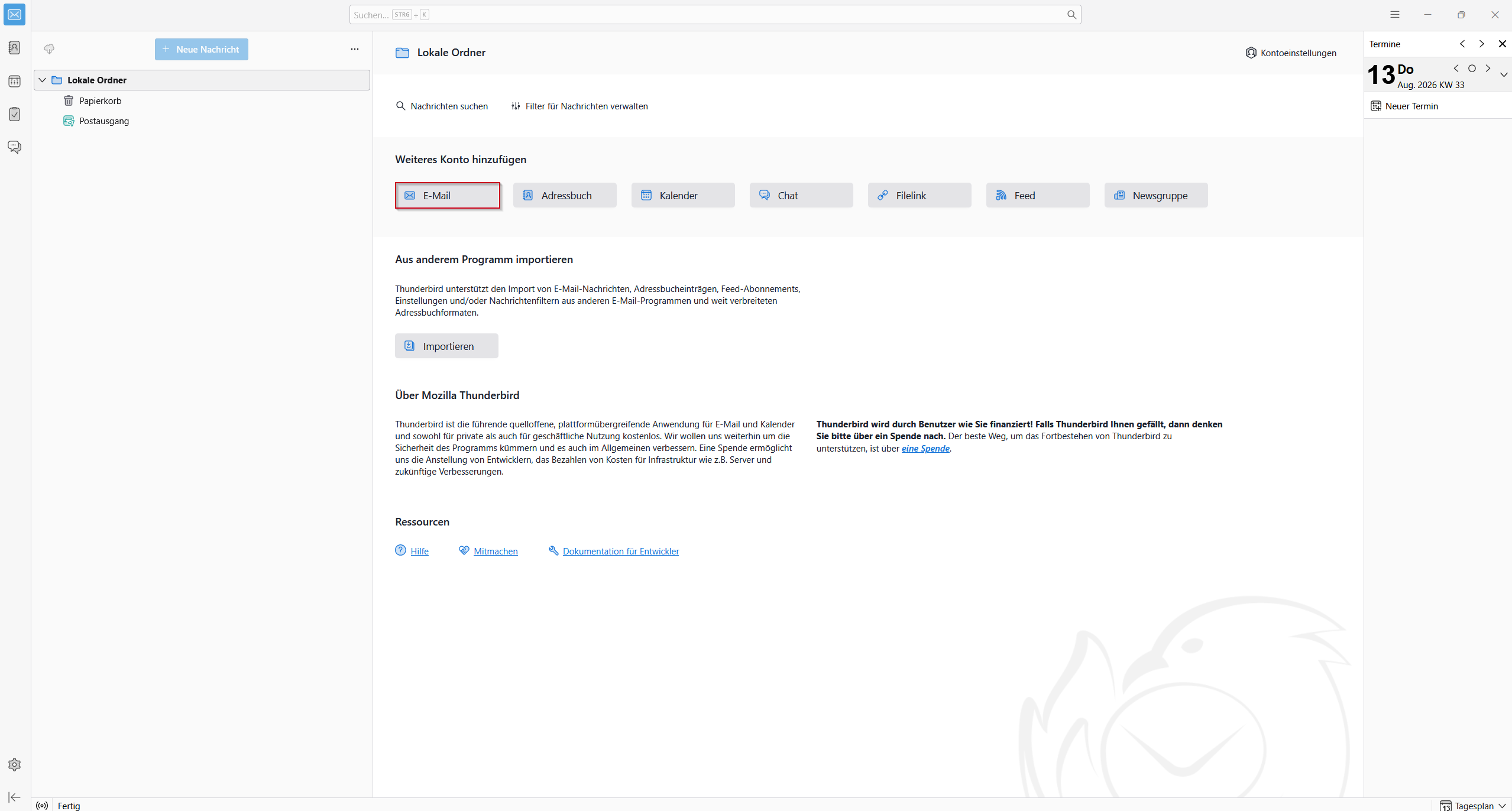Open the Tasks sidebar icon

pos(15,114)
